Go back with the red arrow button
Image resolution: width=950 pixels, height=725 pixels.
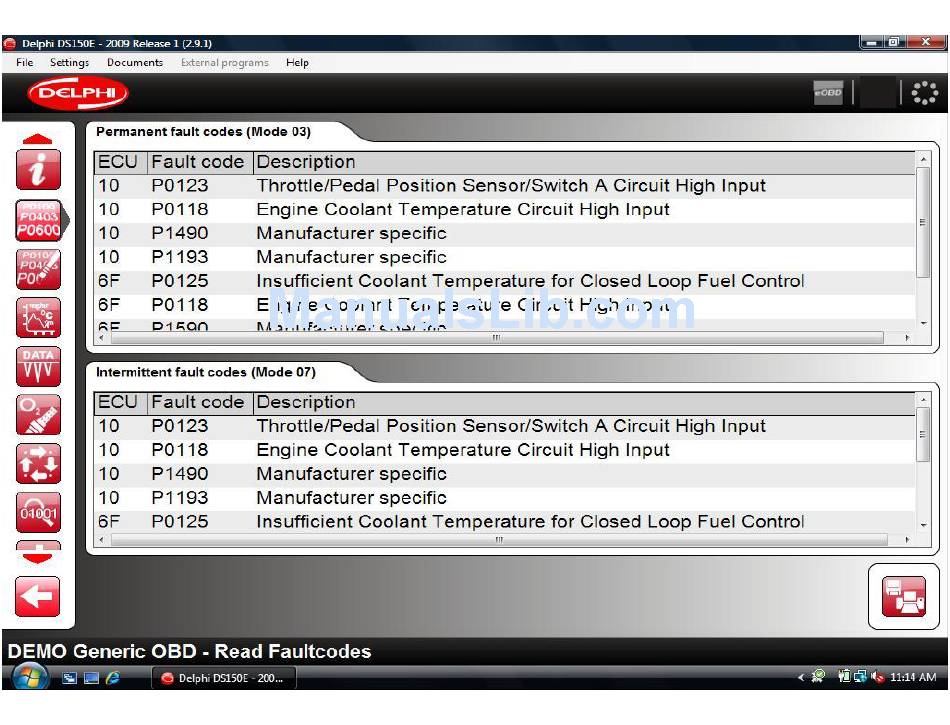tap(38, 597)
